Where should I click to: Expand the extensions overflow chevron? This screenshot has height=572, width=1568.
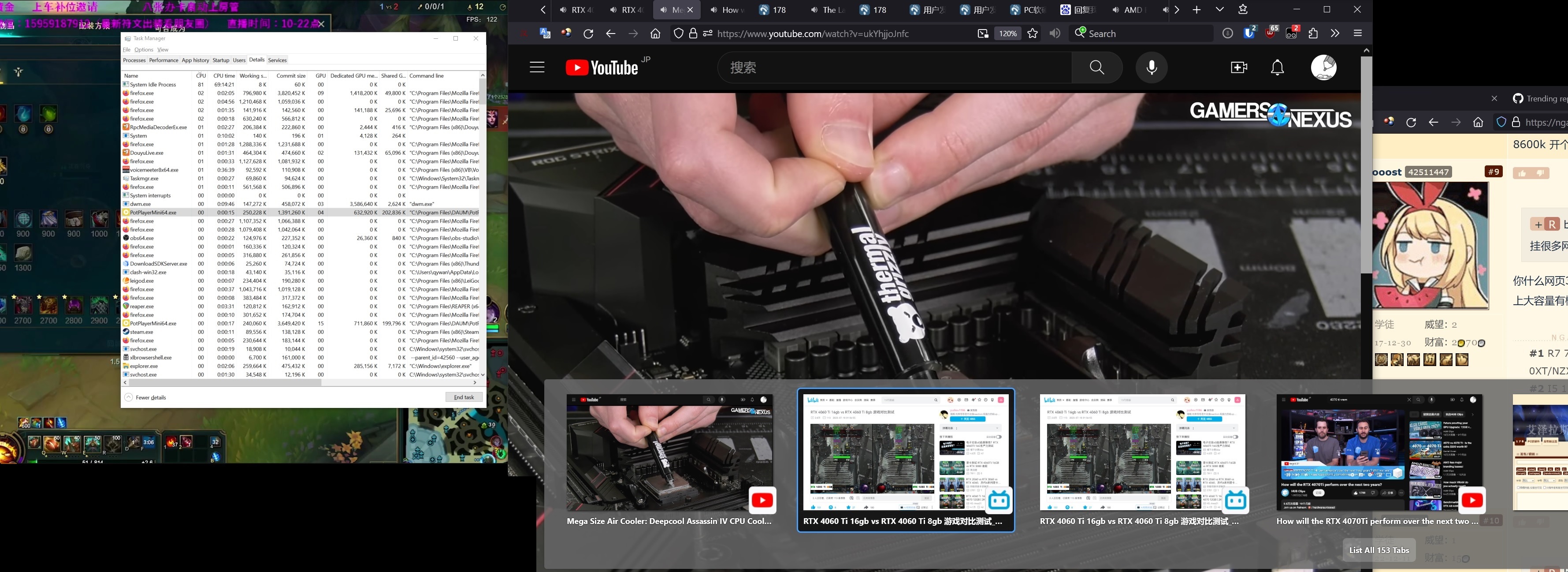[1334, 33]
